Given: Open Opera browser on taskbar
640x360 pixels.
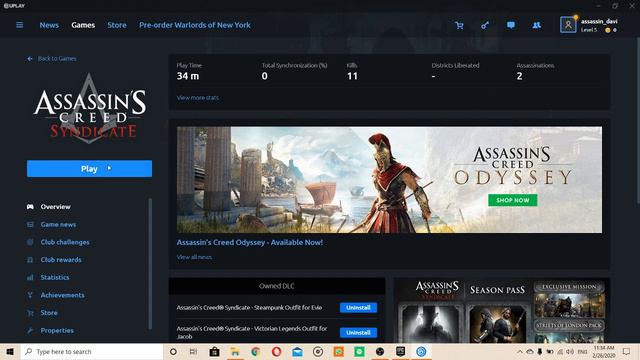Looking at the screenshot, I should 276,351.
